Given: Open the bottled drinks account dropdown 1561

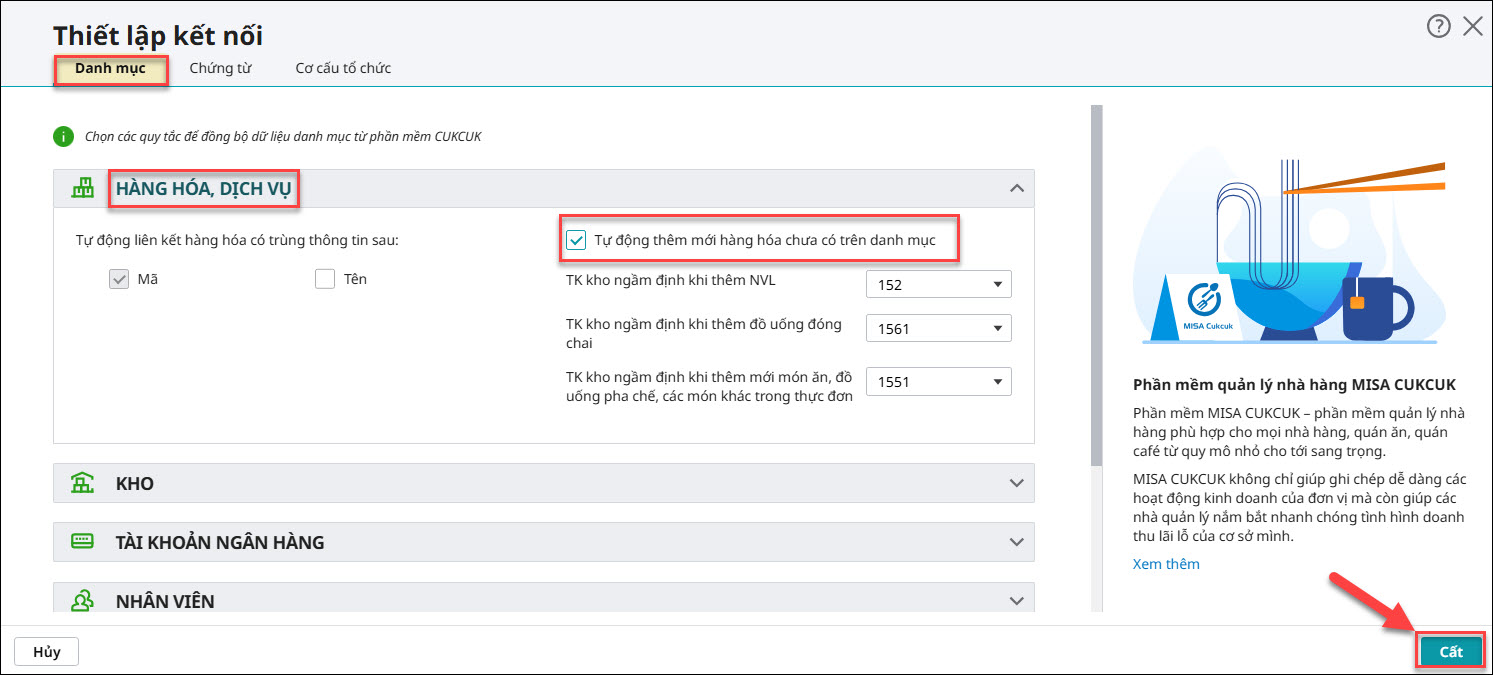Looking at the screenshot, I should point(938,328).
